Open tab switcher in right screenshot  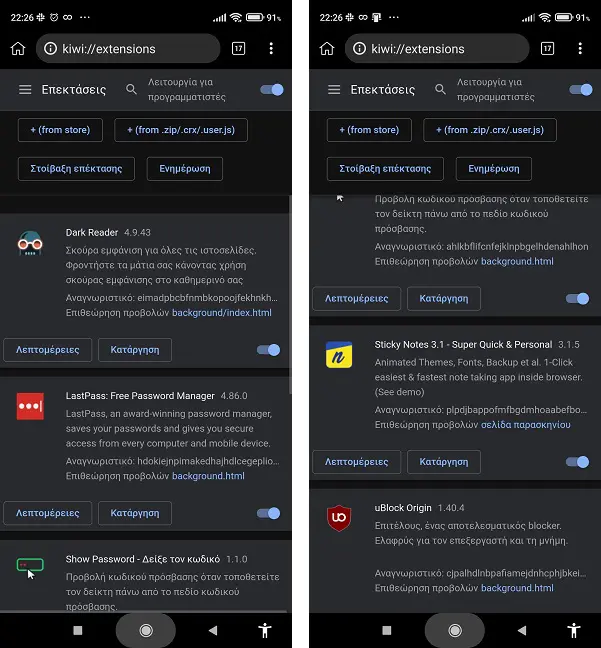click(x=547, y=49)
